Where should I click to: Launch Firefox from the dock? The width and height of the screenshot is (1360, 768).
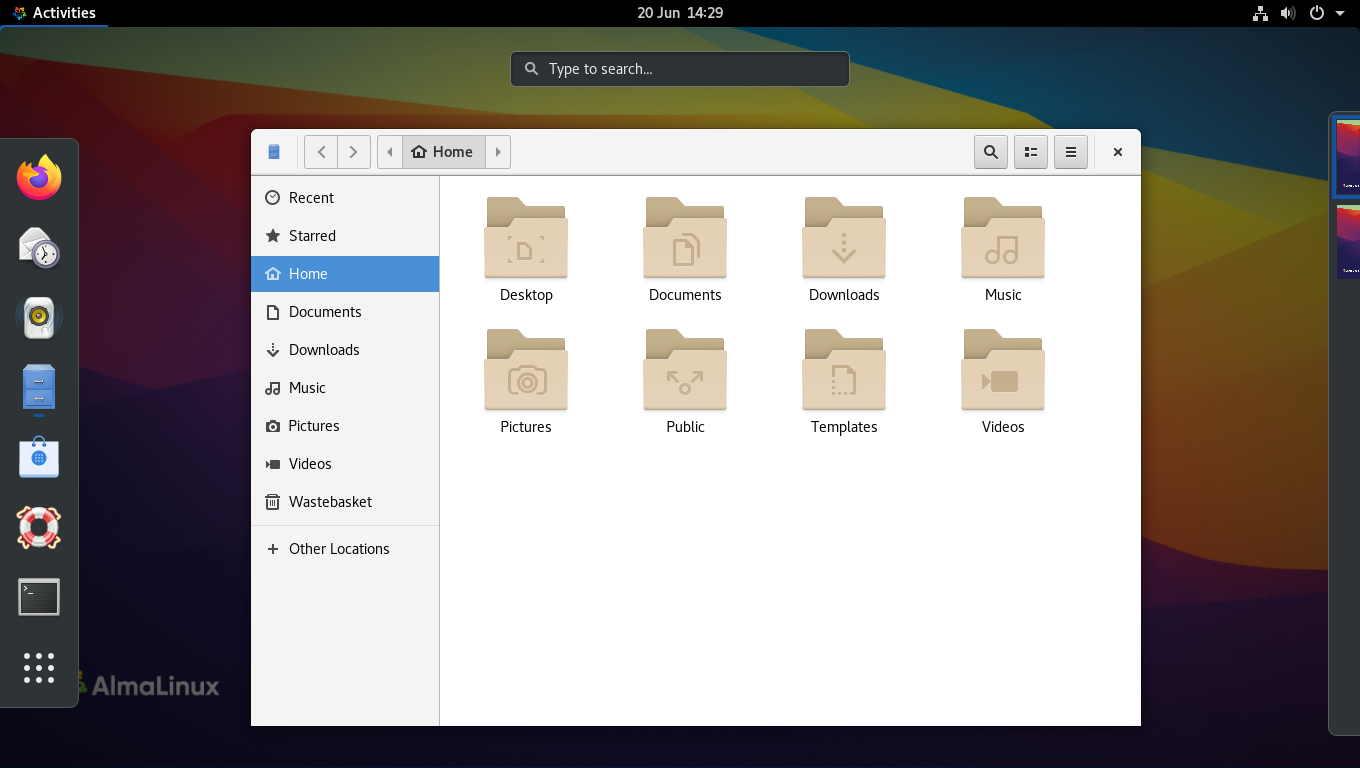tap(38, 177)
